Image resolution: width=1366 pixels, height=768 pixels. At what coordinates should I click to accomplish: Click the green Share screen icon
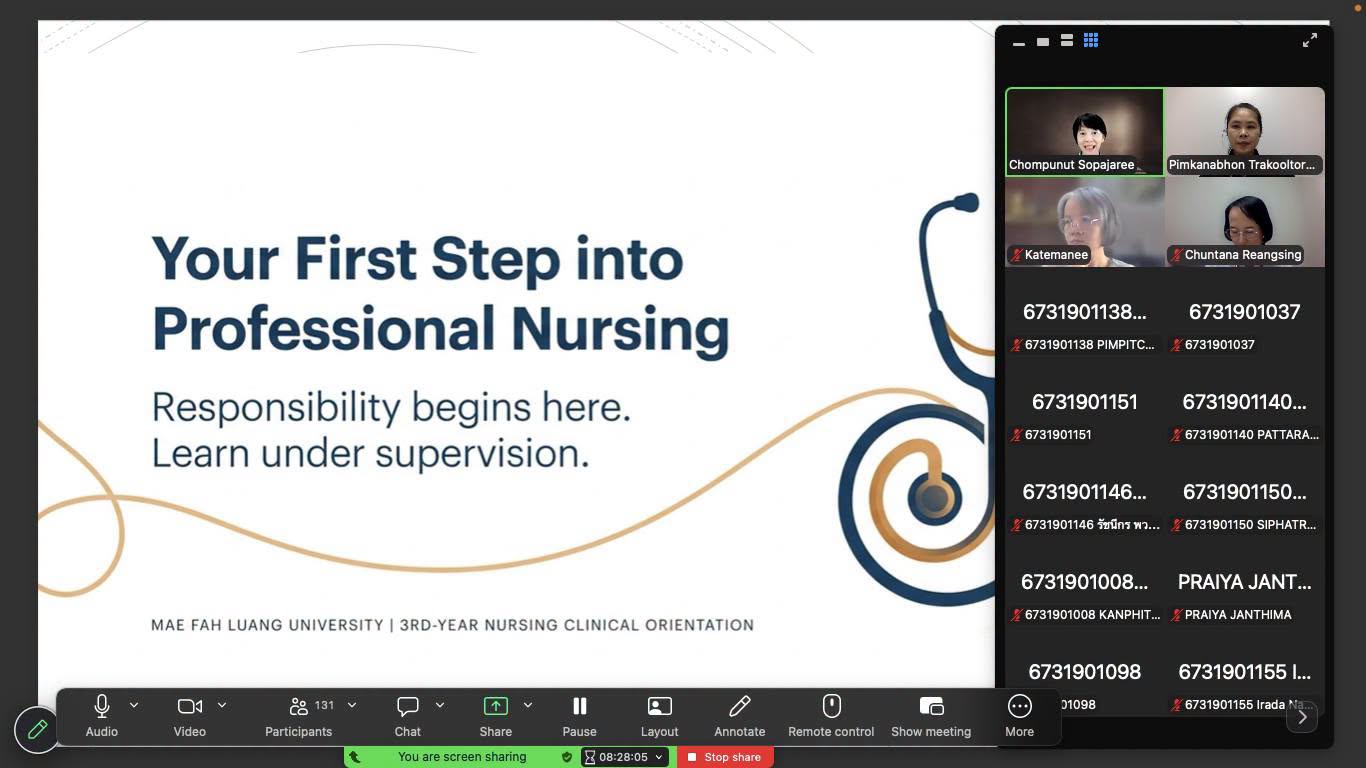click(x=495, y=706)
